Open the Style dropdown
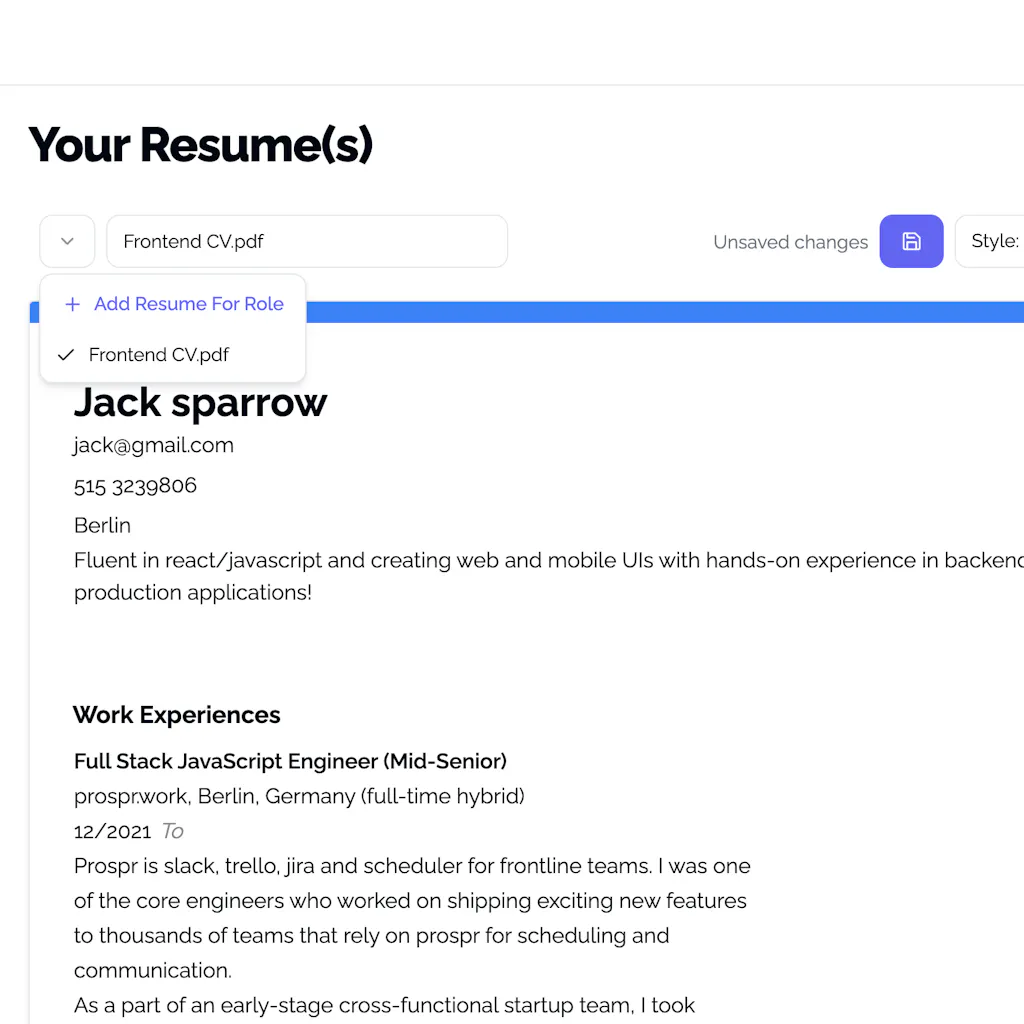 click(990, 241)
